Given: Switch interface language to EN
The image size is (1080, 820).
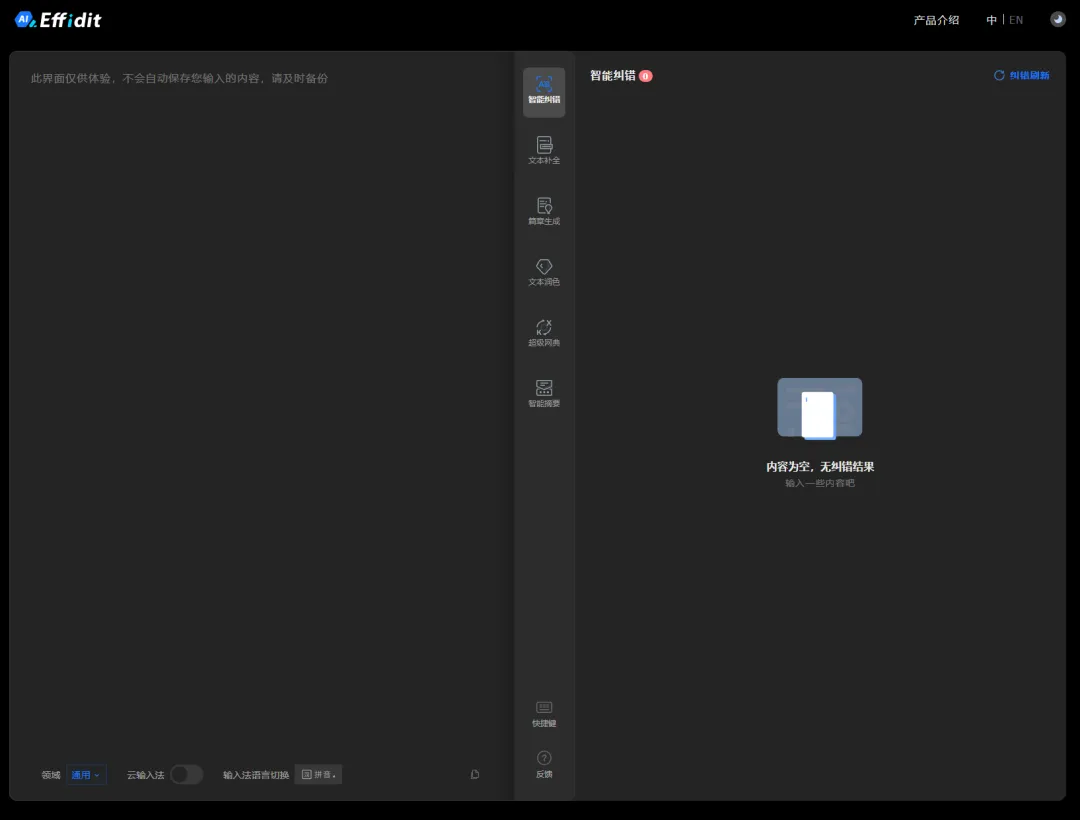Looking at the screenshot, I should tap(1016, 20).
